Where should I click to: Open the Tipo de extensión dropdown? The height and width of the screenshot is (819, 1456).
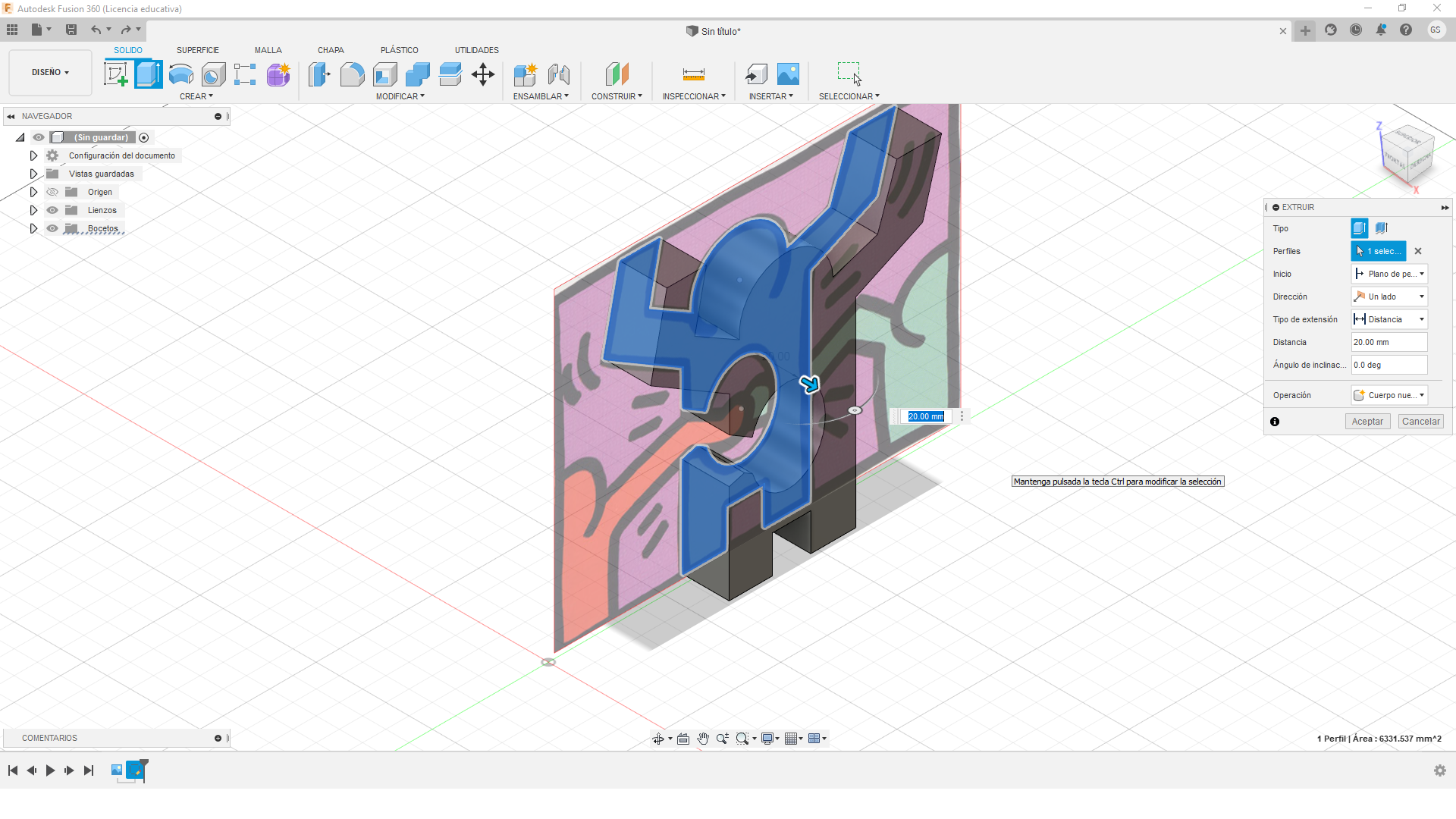1389,319
